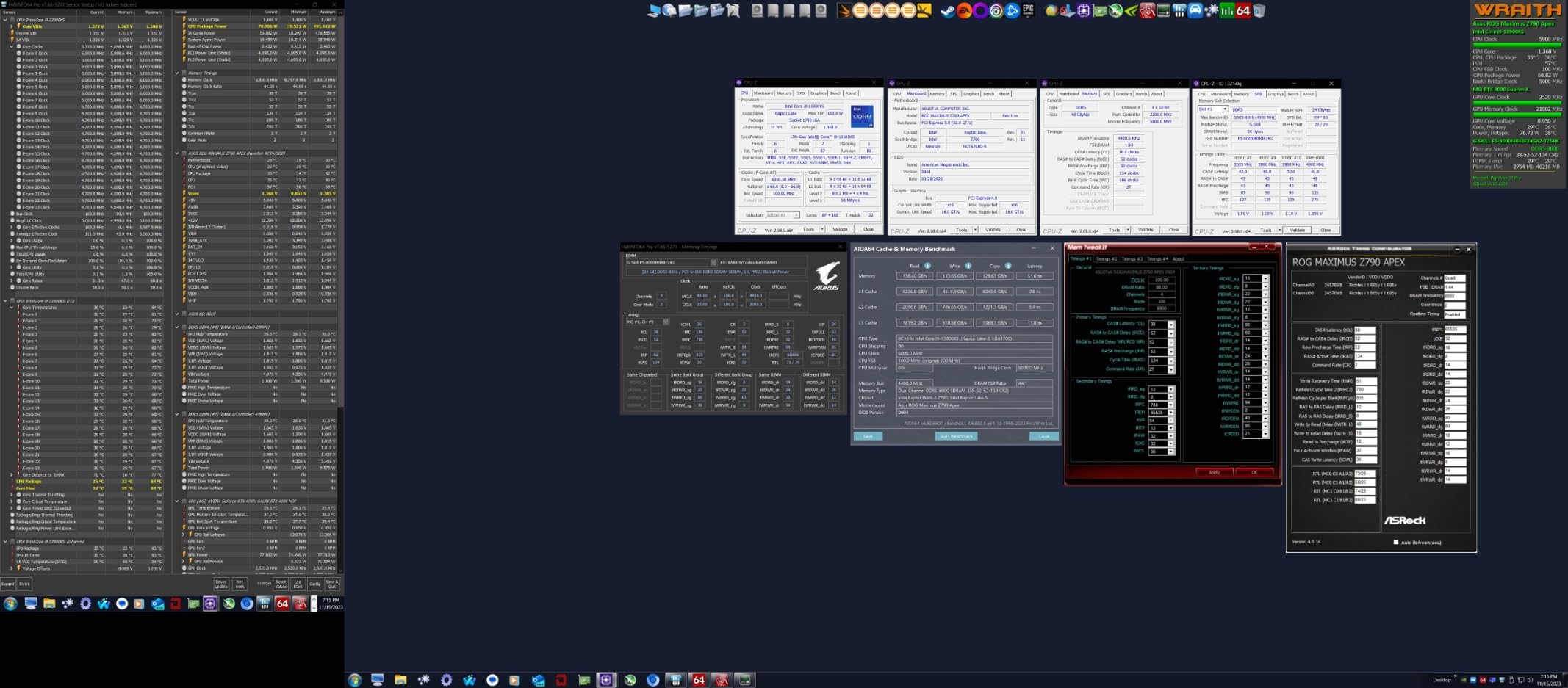The image size is (1568, 688).
Task: Click Windows Start orb in bottom taskbar
Action: coord(354,680)
